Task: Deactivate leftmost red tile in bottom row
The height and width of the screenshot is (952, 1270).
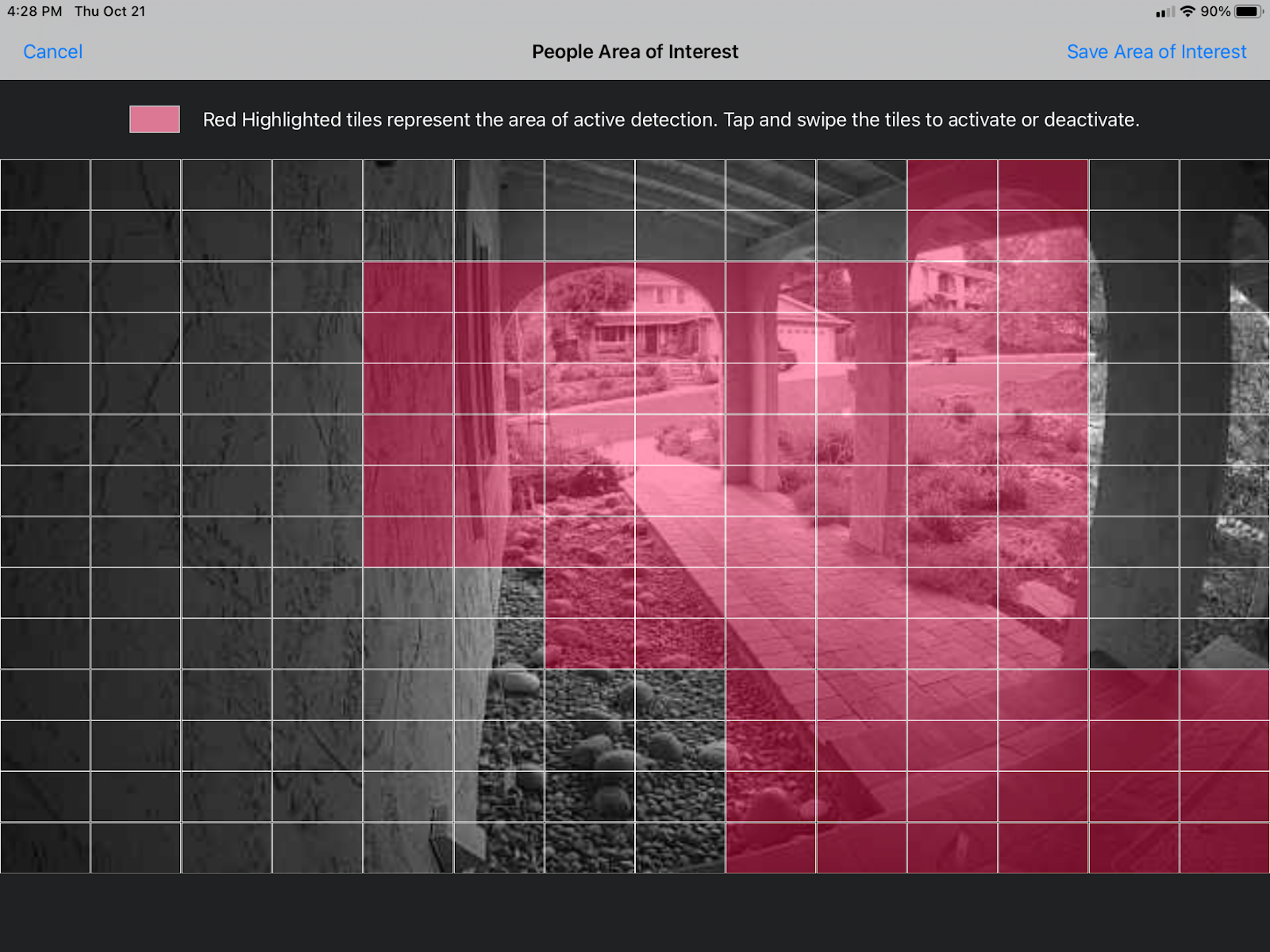Action: [x=771, y=848]
